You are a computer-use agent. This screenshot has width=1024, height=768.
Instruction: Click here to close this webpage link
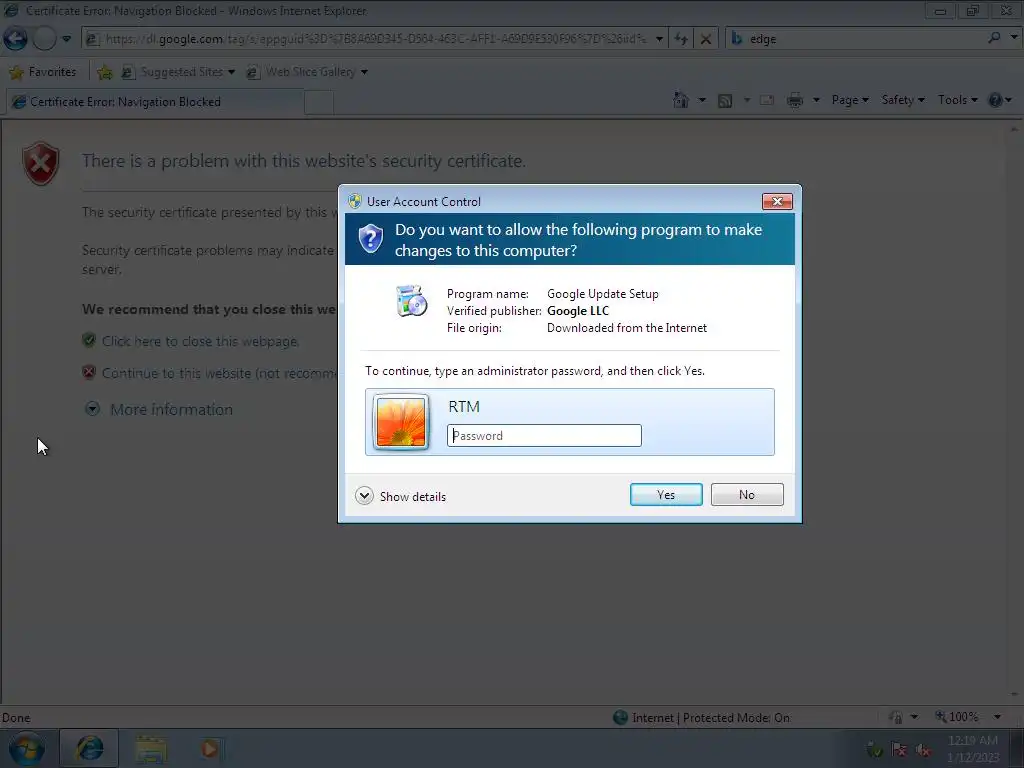pos(200,341)
